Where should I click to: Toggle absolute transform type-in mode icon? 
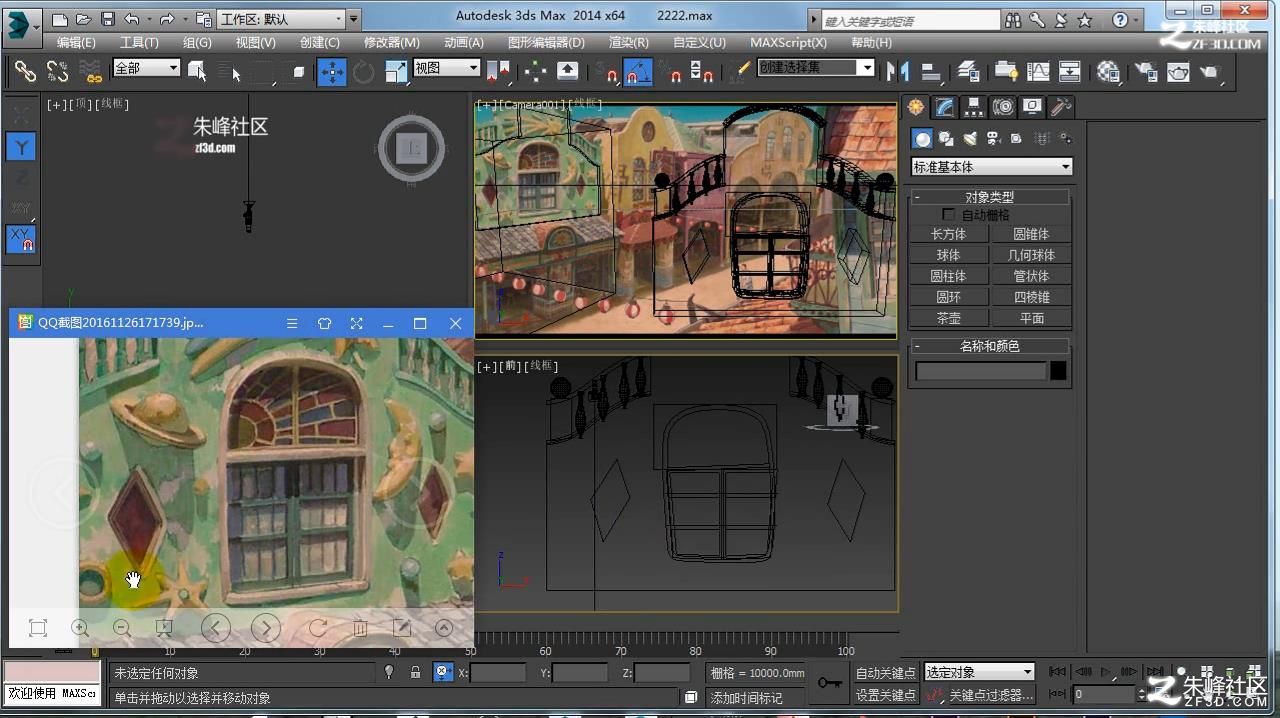coord(443,673)
